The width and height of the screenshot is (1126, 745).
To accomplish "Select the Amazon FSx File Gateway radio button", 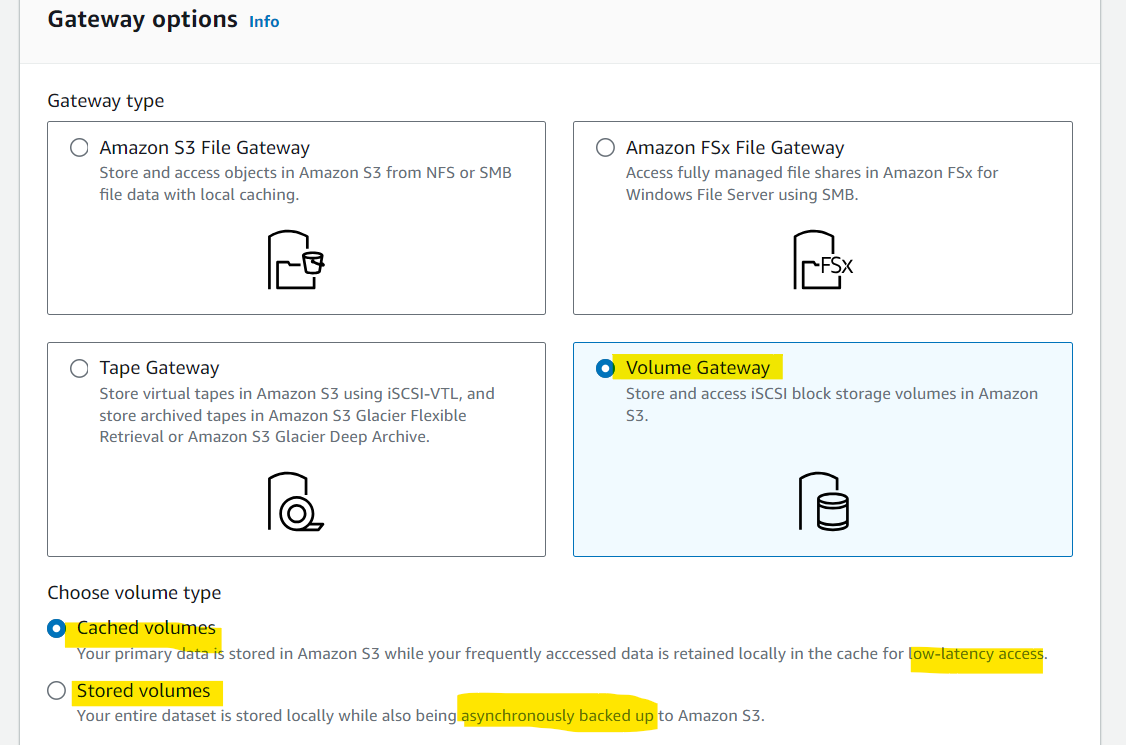I will [x=605, y=147].
